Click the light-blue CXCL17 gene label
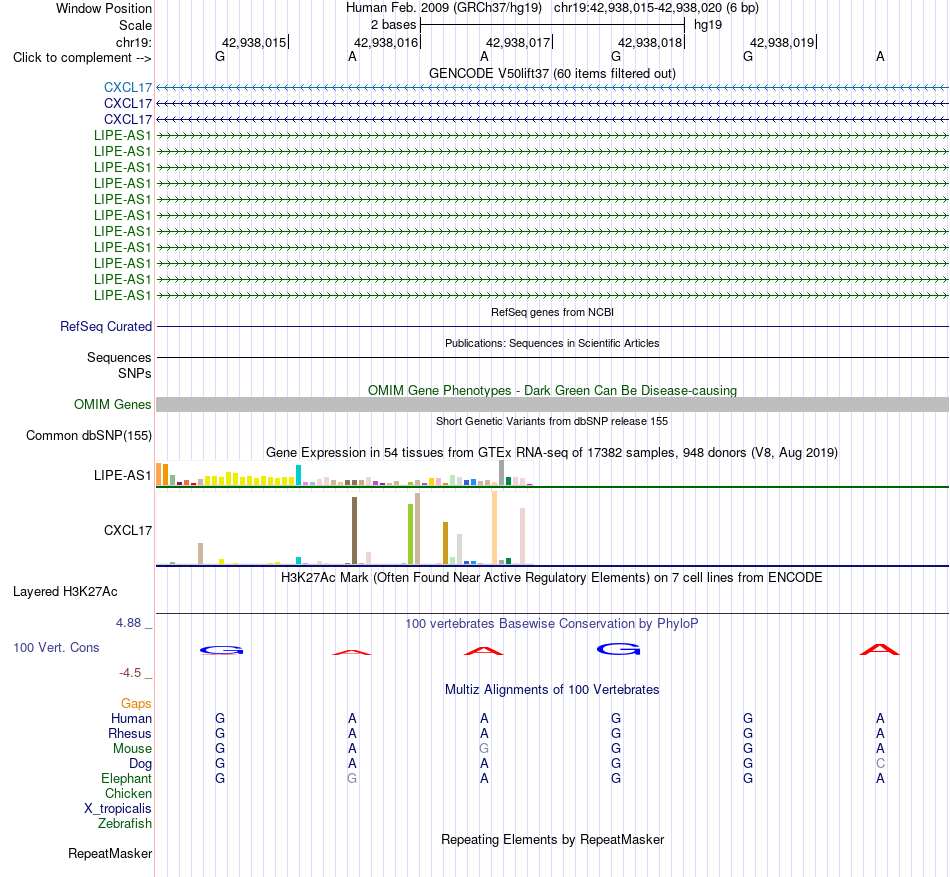Image resolution: width=950 pixels, height=877 pixels. (x=127, y=87)
